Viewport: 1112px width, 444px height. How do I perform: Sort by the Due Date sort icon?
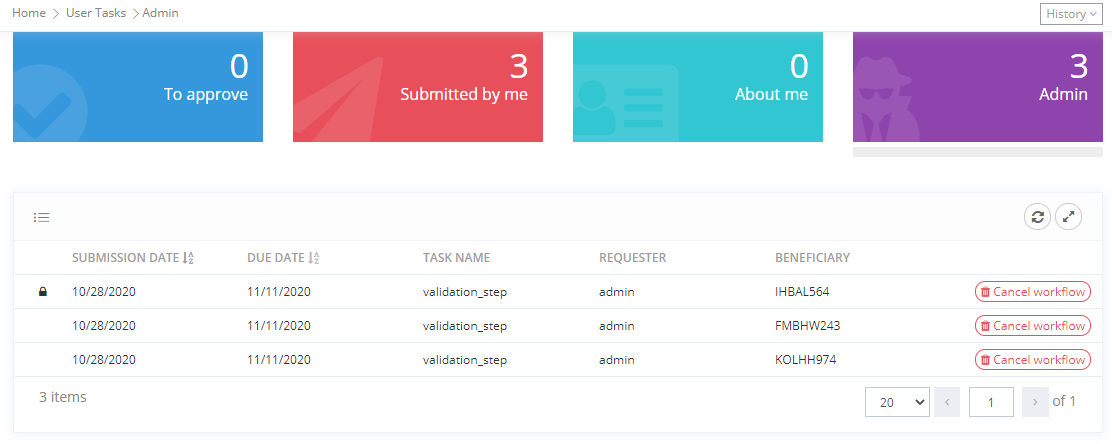[x=314, y=258]
